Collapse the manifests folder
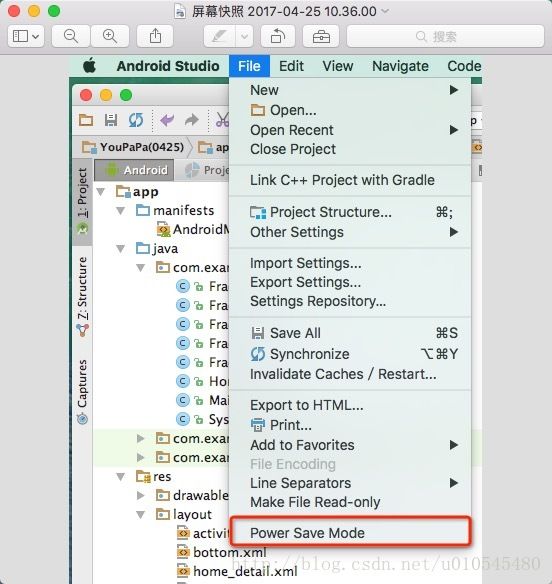Viewport: 552px width, 584px height. pyautogui.click(x=121, y=211)
